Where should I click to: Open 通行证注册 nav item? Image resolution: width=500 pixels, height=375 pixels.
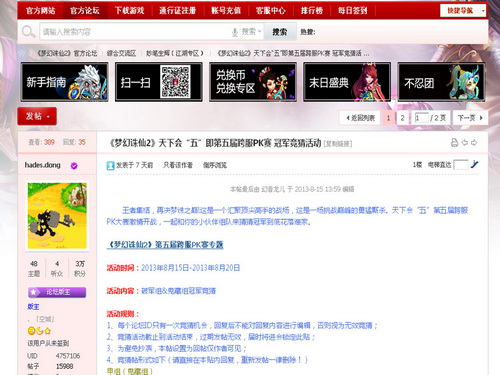pyautogui.click(x=177, y=11)
